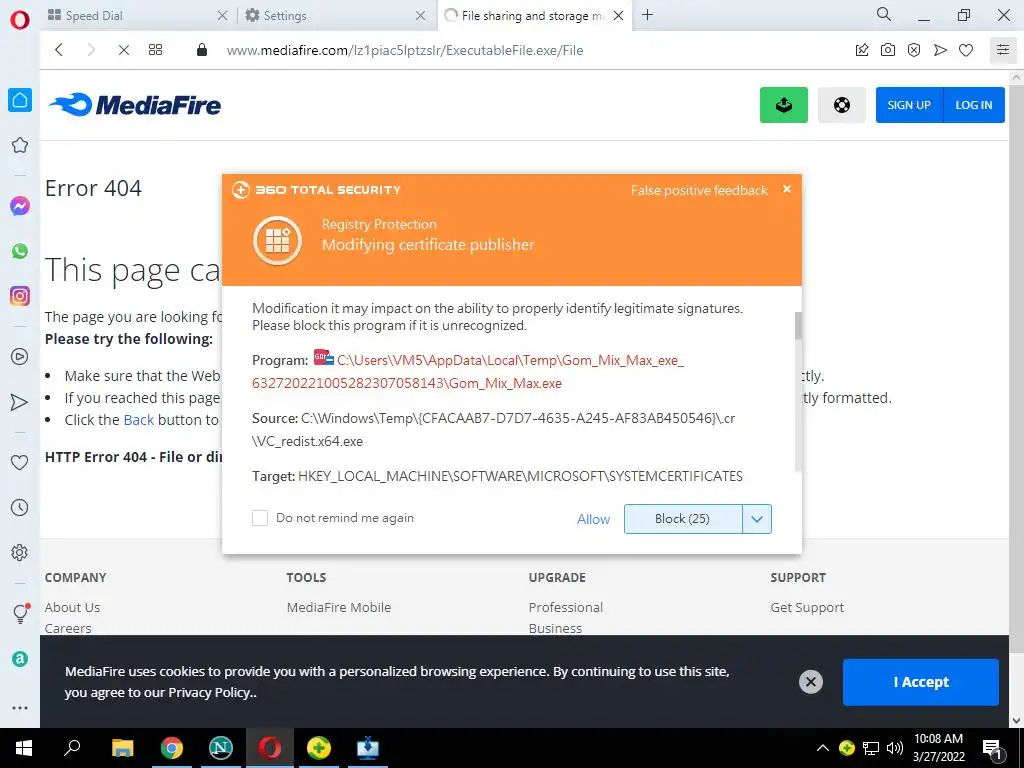Open Speed Dial grid button in toolbar
Screen dimensions: 1024x768
pyautogui.click(x=155, y=50)
